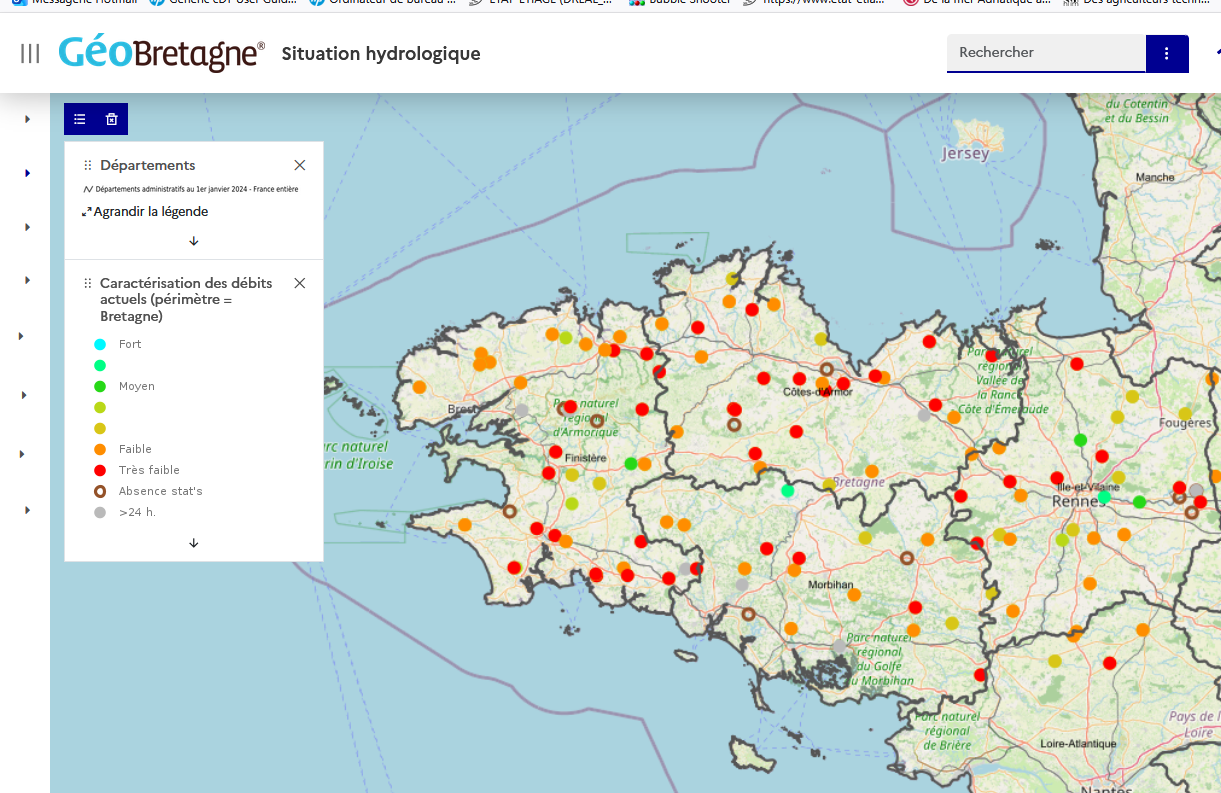Click the spring-green marker west of Bretagne label

(x=788, y=491)
